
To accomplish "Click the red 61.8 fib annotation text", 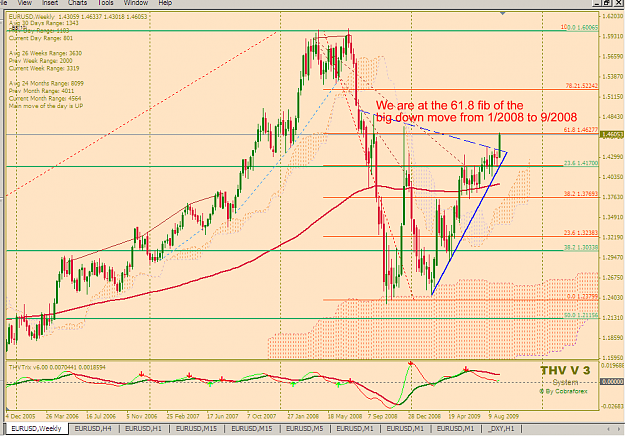I will [x=476, y=111].
